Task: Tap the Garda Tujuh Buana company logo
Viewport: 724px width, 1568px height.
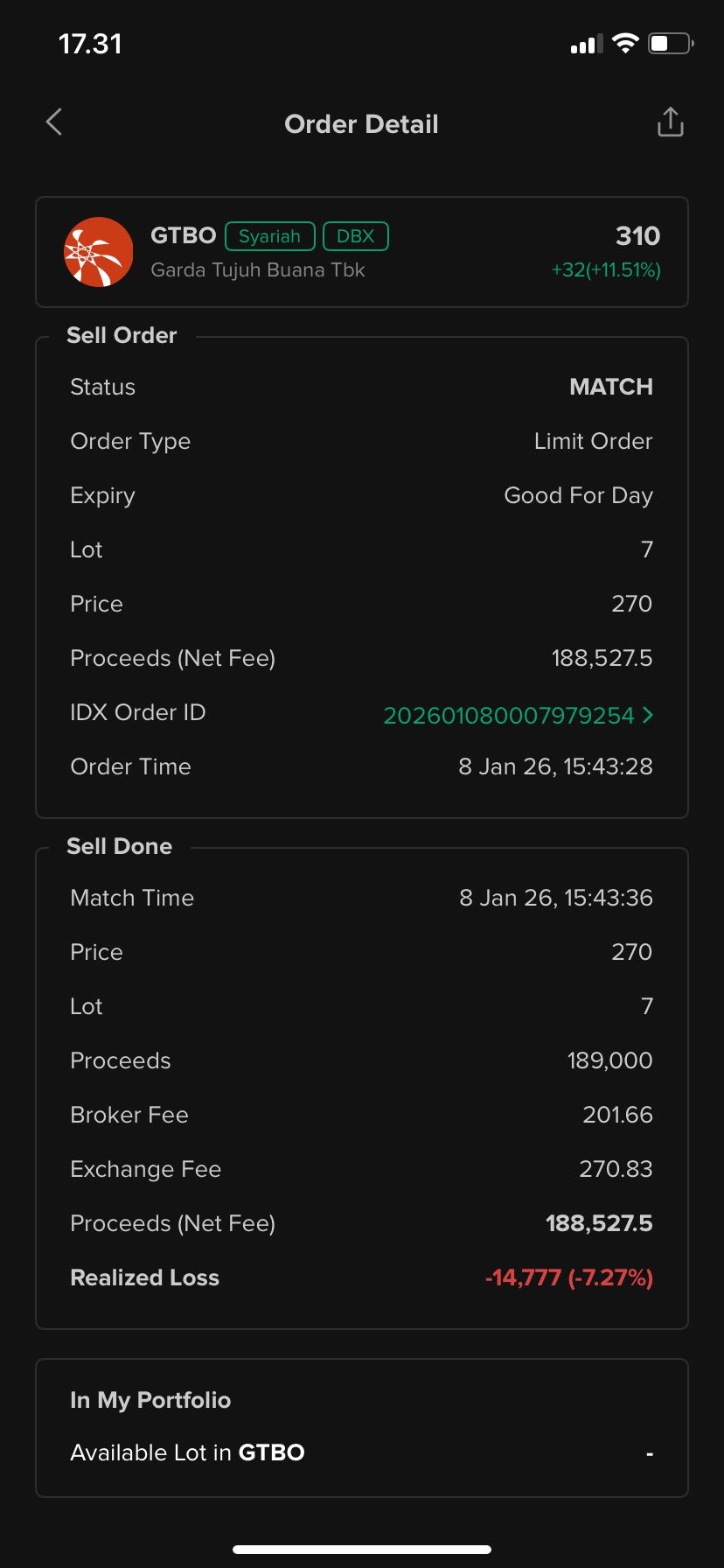Action: pos(99,252)
